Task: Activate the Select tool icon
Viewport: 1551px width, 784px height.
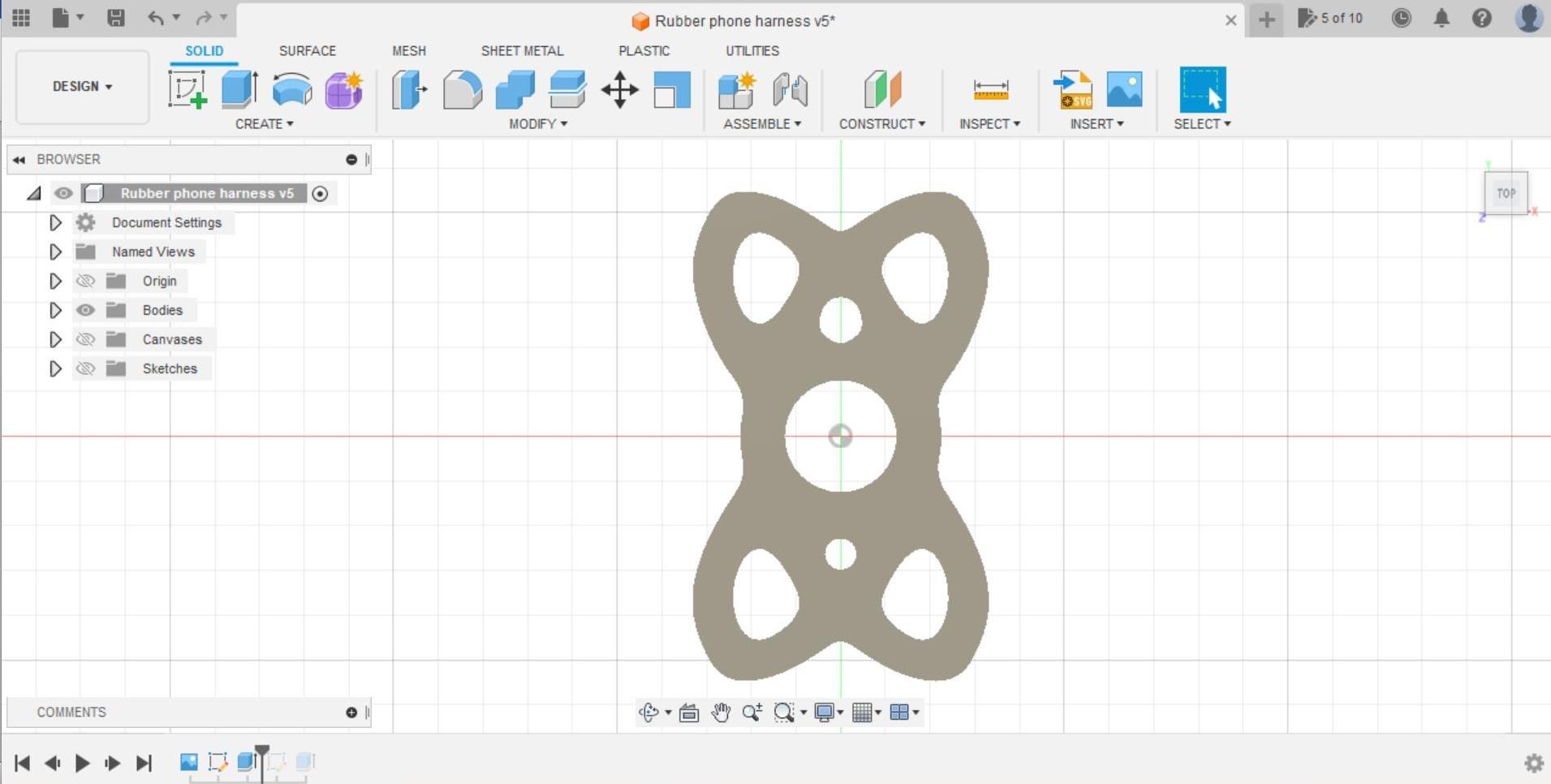Action: [1203, 89]
